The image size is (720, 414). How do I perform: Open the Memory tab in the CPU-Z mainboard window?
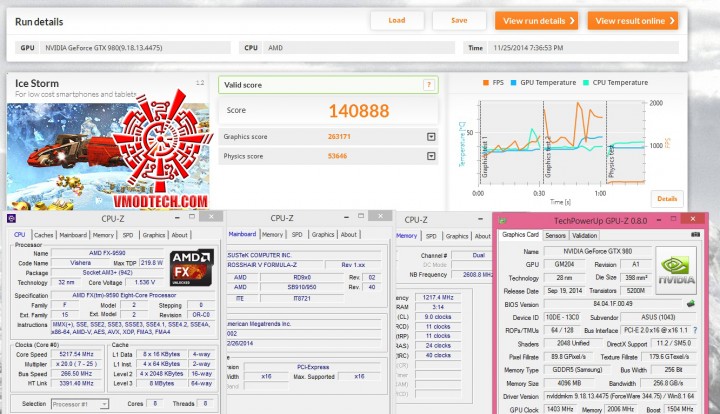click(x=272, y=235)
